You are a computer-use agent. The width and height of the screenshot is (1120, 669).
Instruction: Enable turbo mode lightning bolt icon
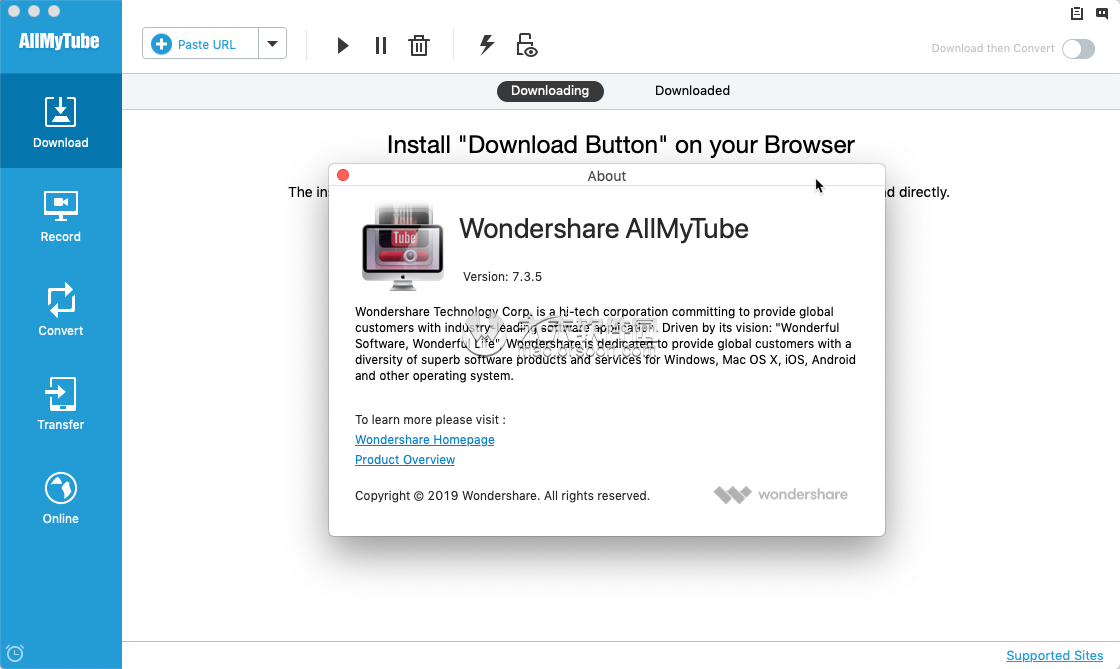coord(486,44)
